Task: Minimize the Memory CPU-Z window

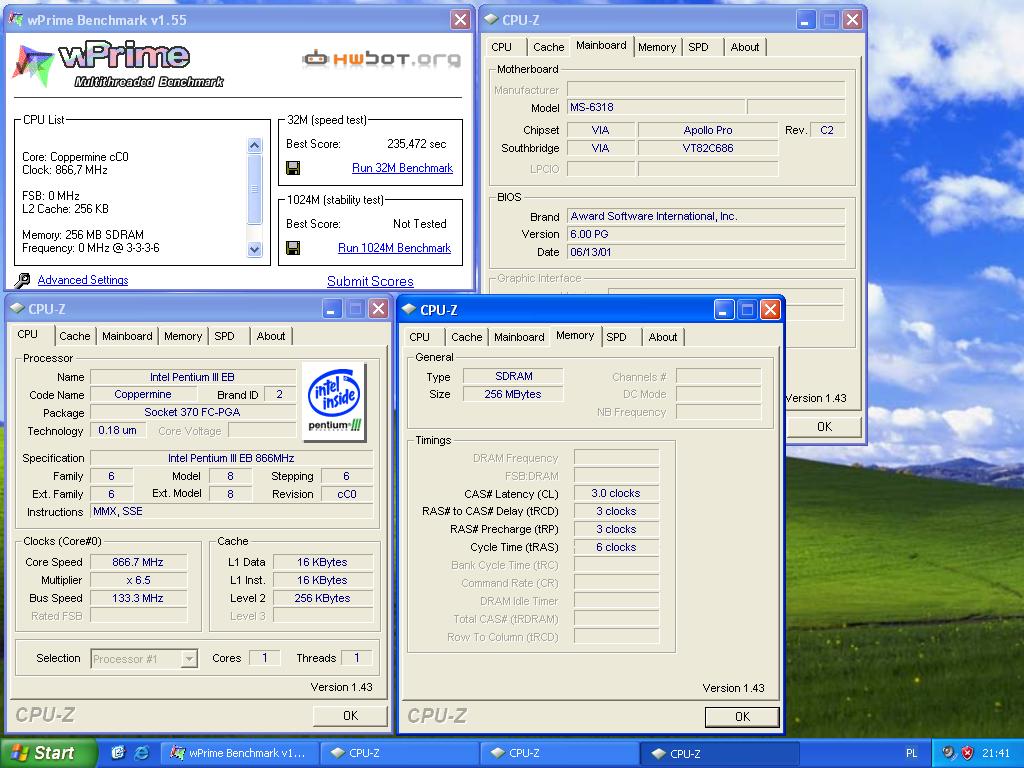Action: (x=723, y=310)
